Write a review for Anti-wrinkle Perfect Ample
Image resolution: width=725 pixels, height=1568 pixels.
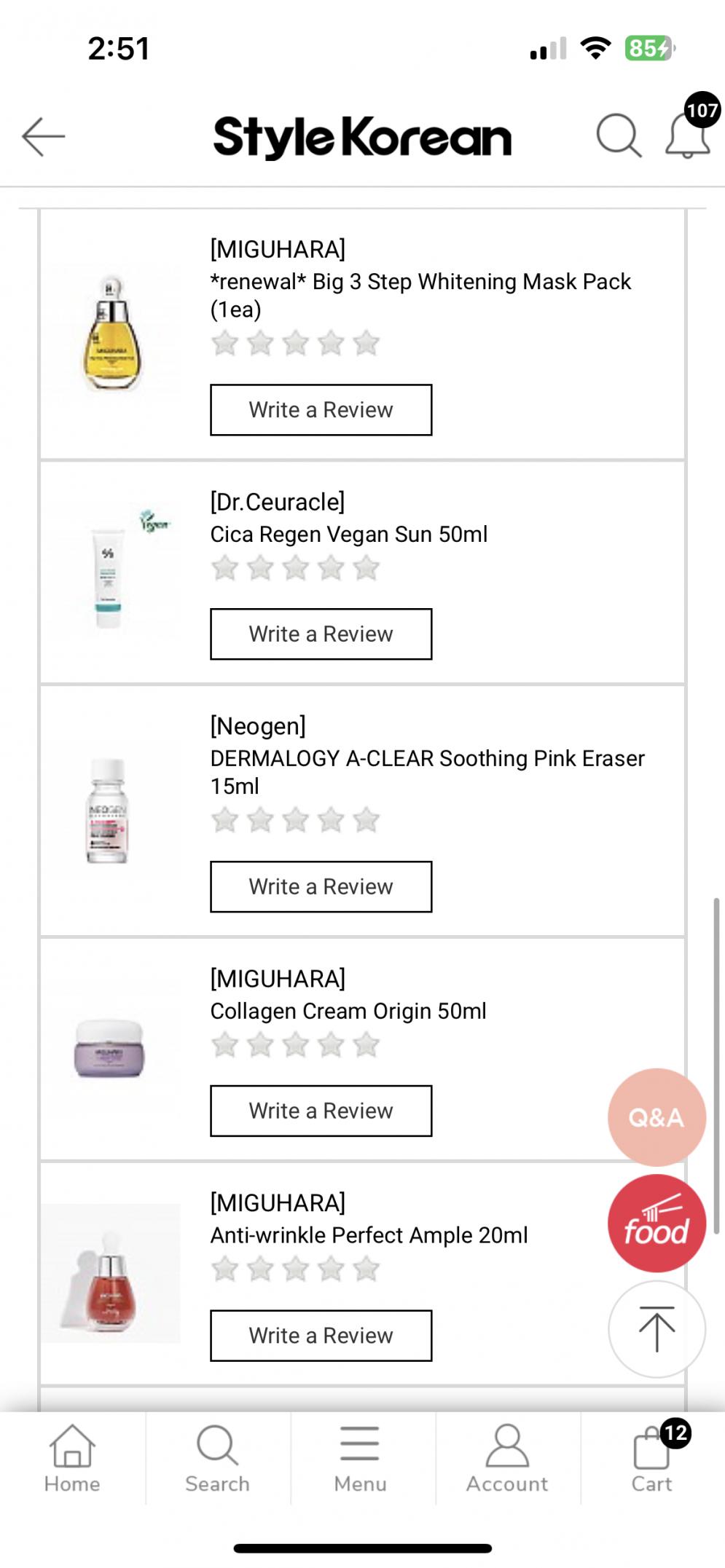321,1336
